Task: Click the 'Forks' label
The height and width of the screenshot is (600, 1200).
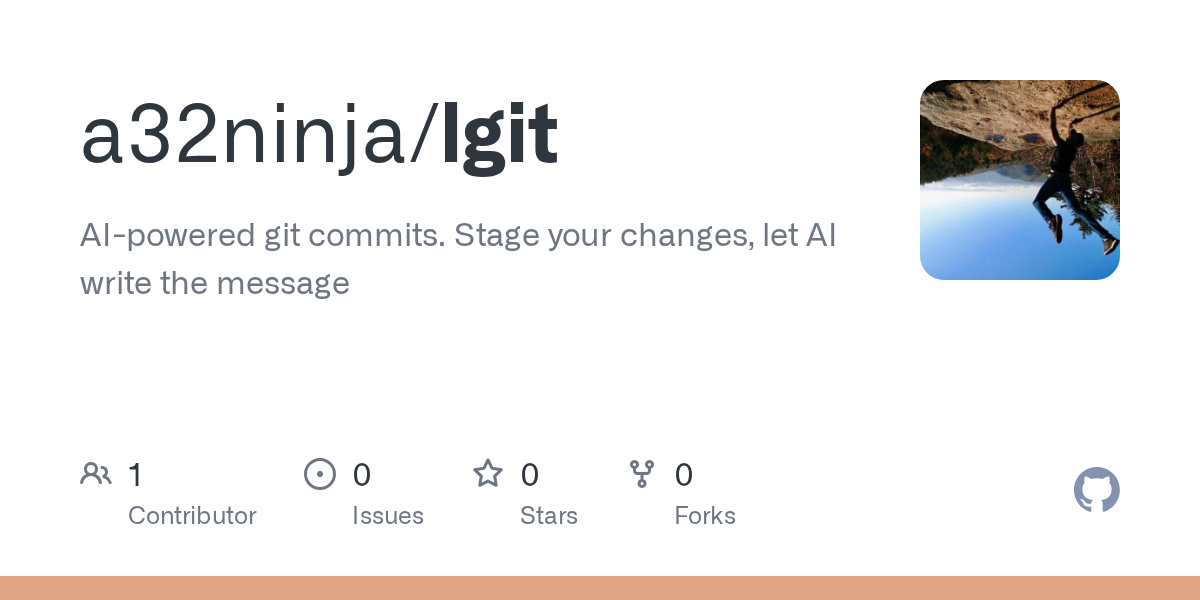Action: [705, 516]
